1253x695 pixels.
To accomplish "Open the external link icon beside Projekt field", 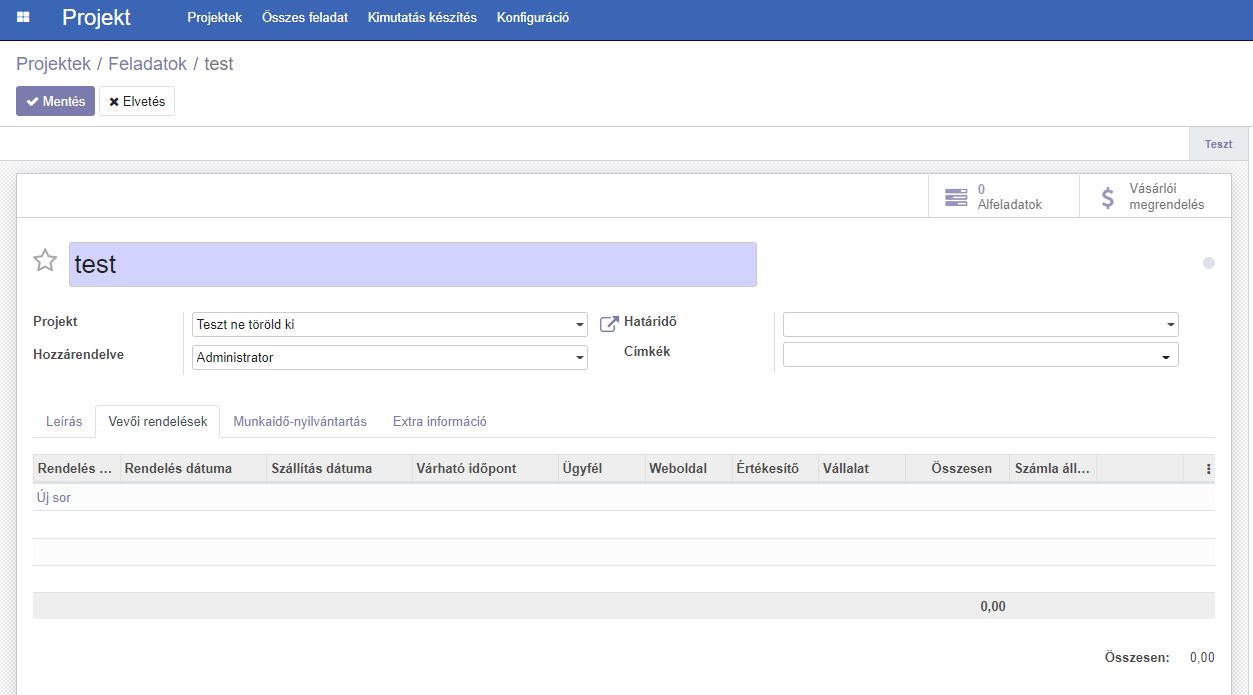I will [609, 324].
